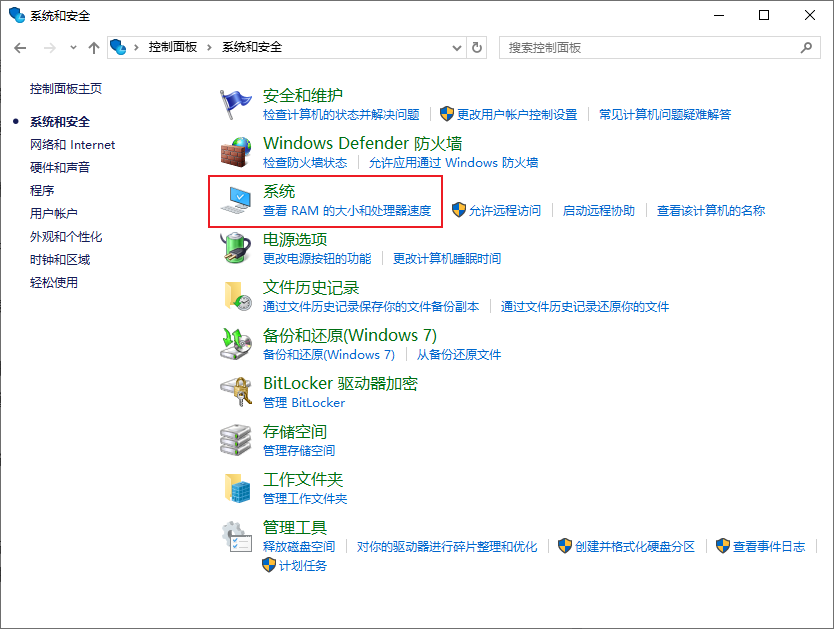Screen dimensions: 834x629
Task: Open 常见计算机问题疑难解答 link
Action: (665, 114)
